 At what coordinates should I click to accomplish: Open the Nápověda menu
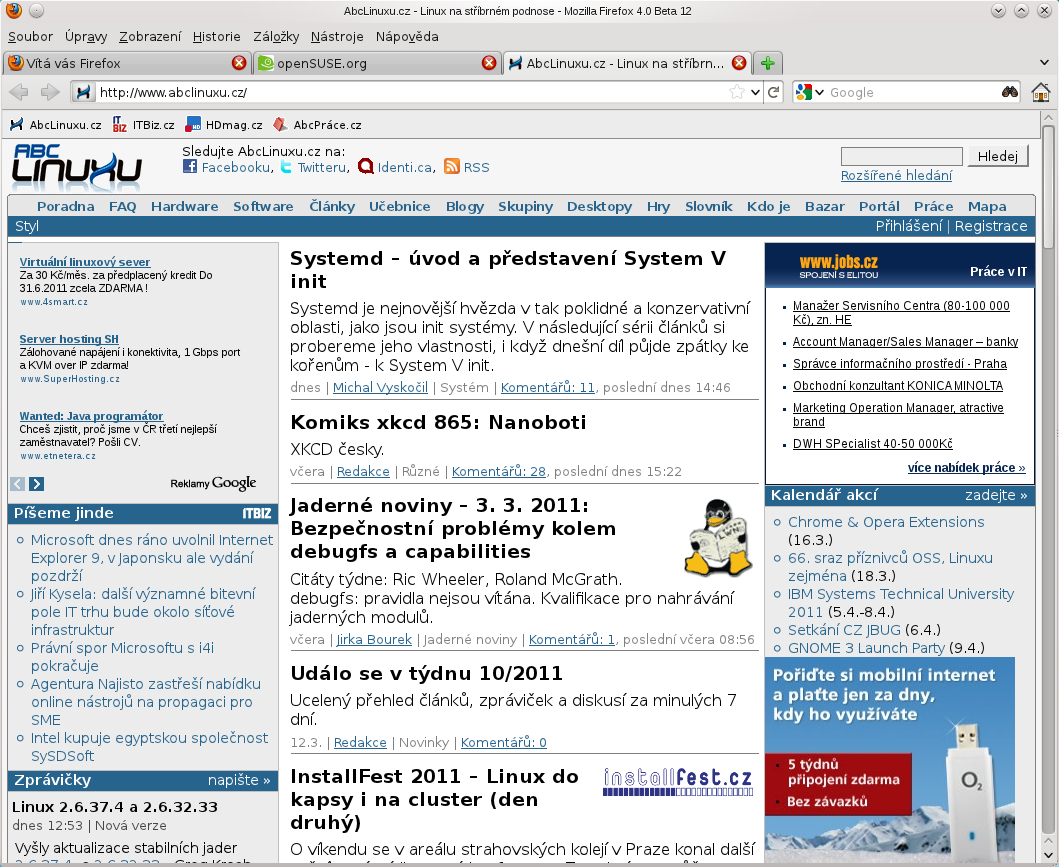tap(407, 36)
